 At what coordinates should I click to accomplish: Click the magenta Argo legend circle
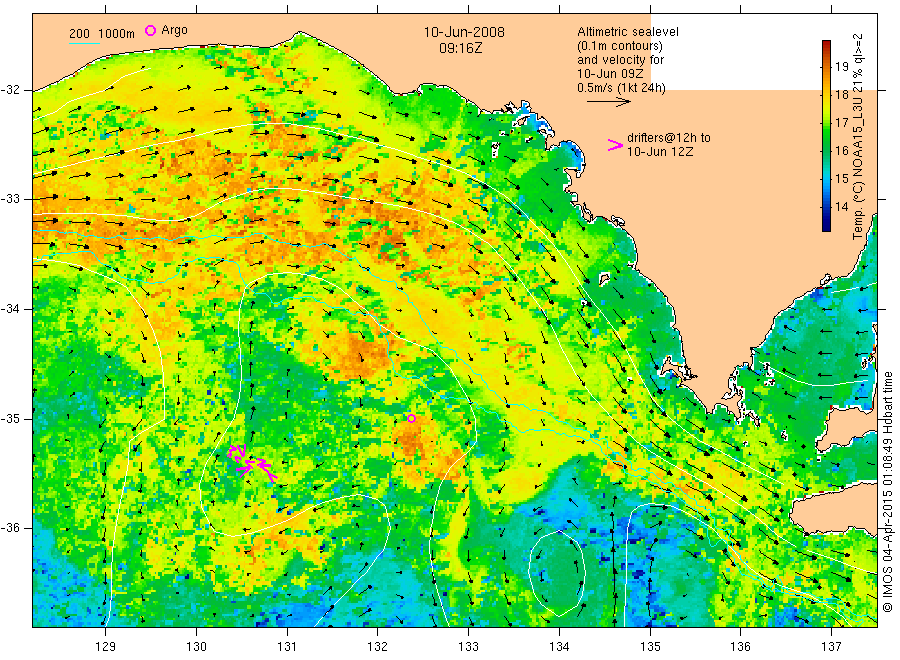150,30
